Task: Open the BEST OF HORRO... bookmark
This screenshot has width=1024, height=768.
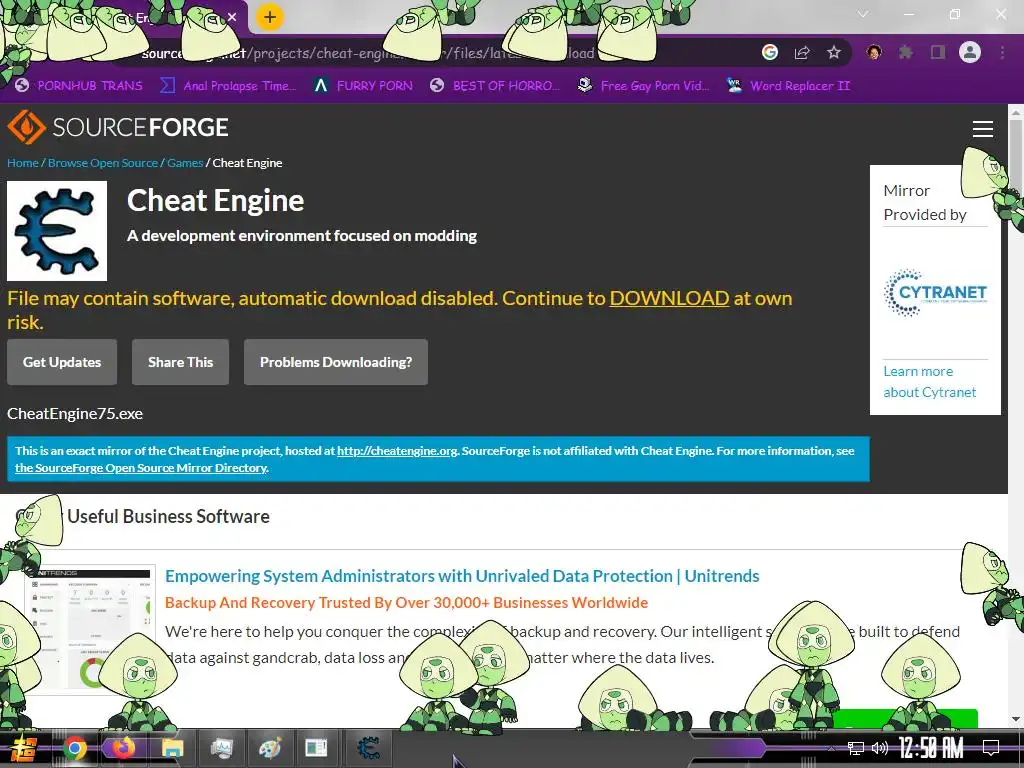Action: [x=494, y=86]
